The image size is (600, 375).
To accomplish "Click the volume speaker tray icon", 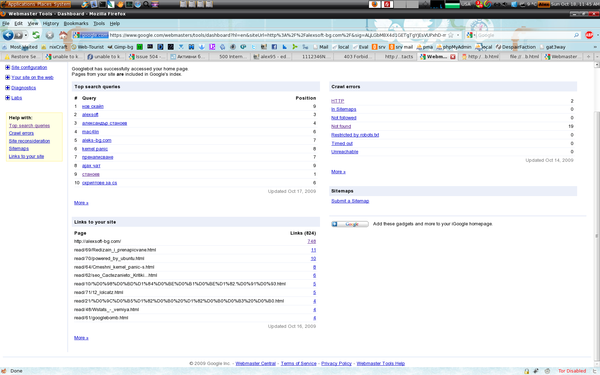I will point(506,5).
